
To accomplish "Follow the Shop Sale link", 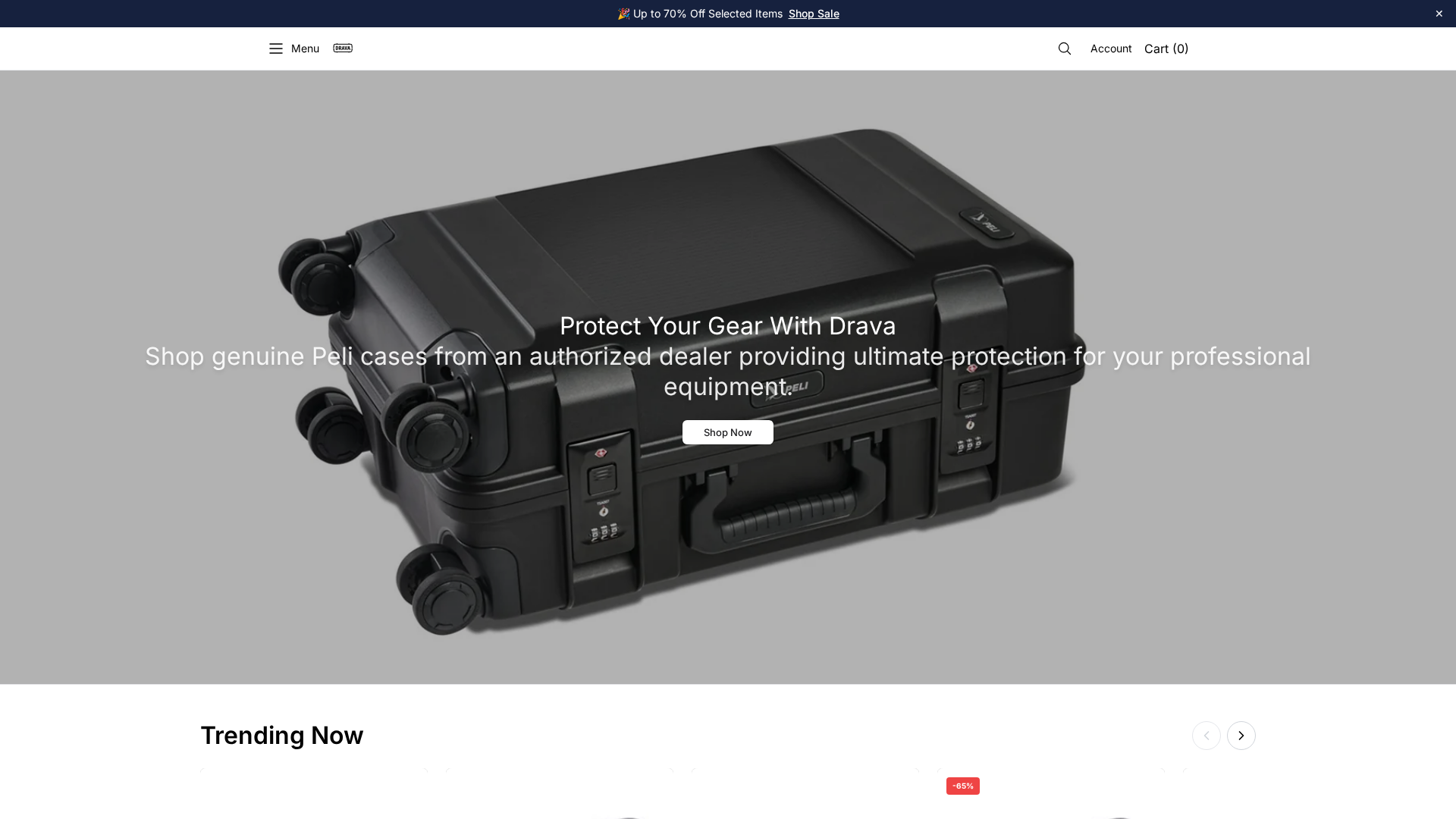I will [x=814, y=14].
